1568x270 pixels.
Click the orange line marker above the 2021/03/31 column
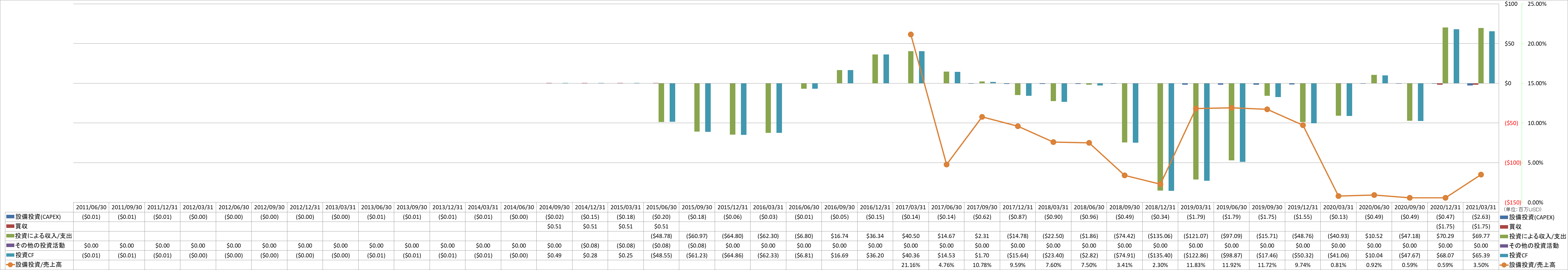click(1481, 175)
